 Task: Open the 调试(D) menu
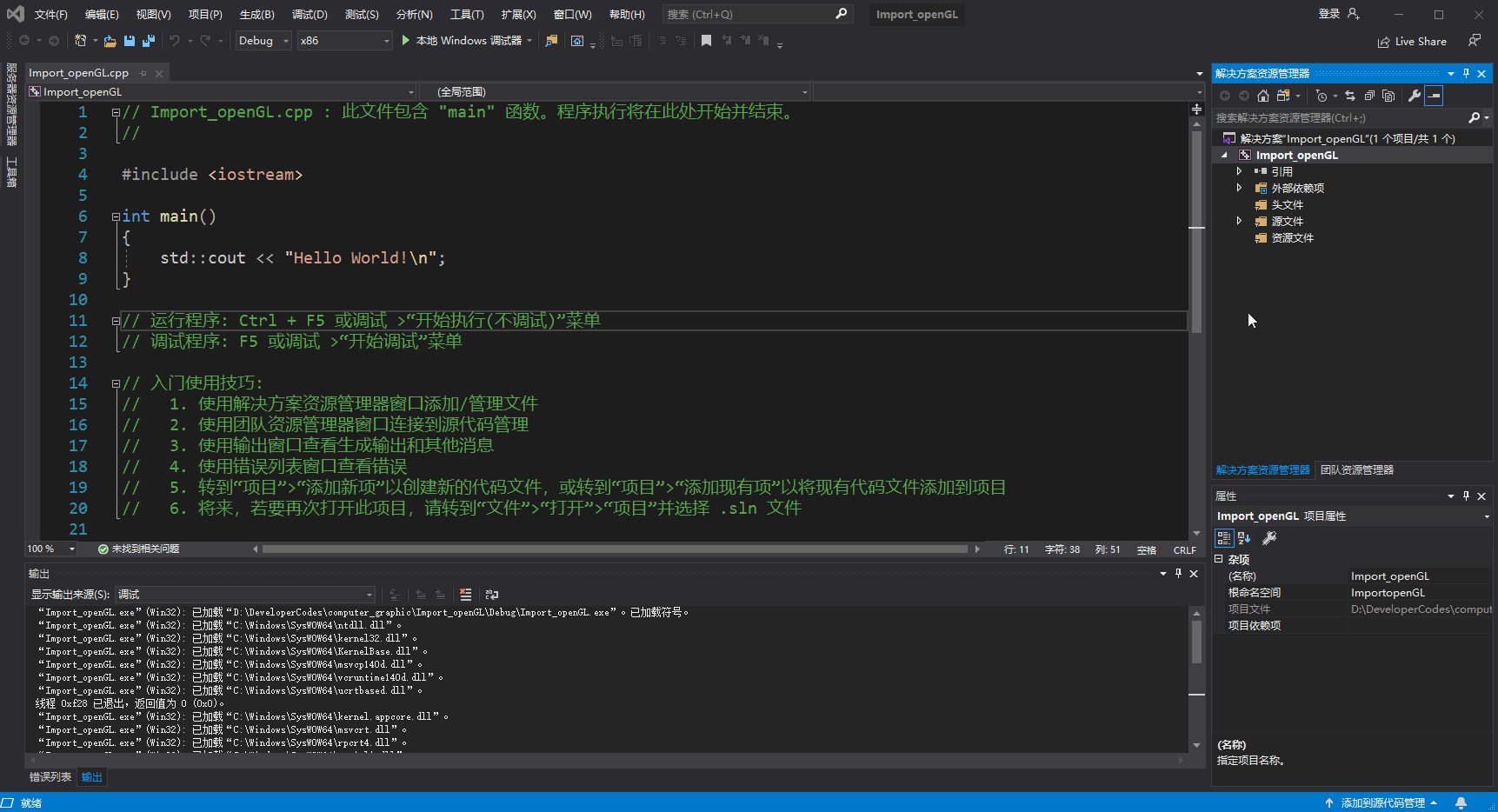310,14
